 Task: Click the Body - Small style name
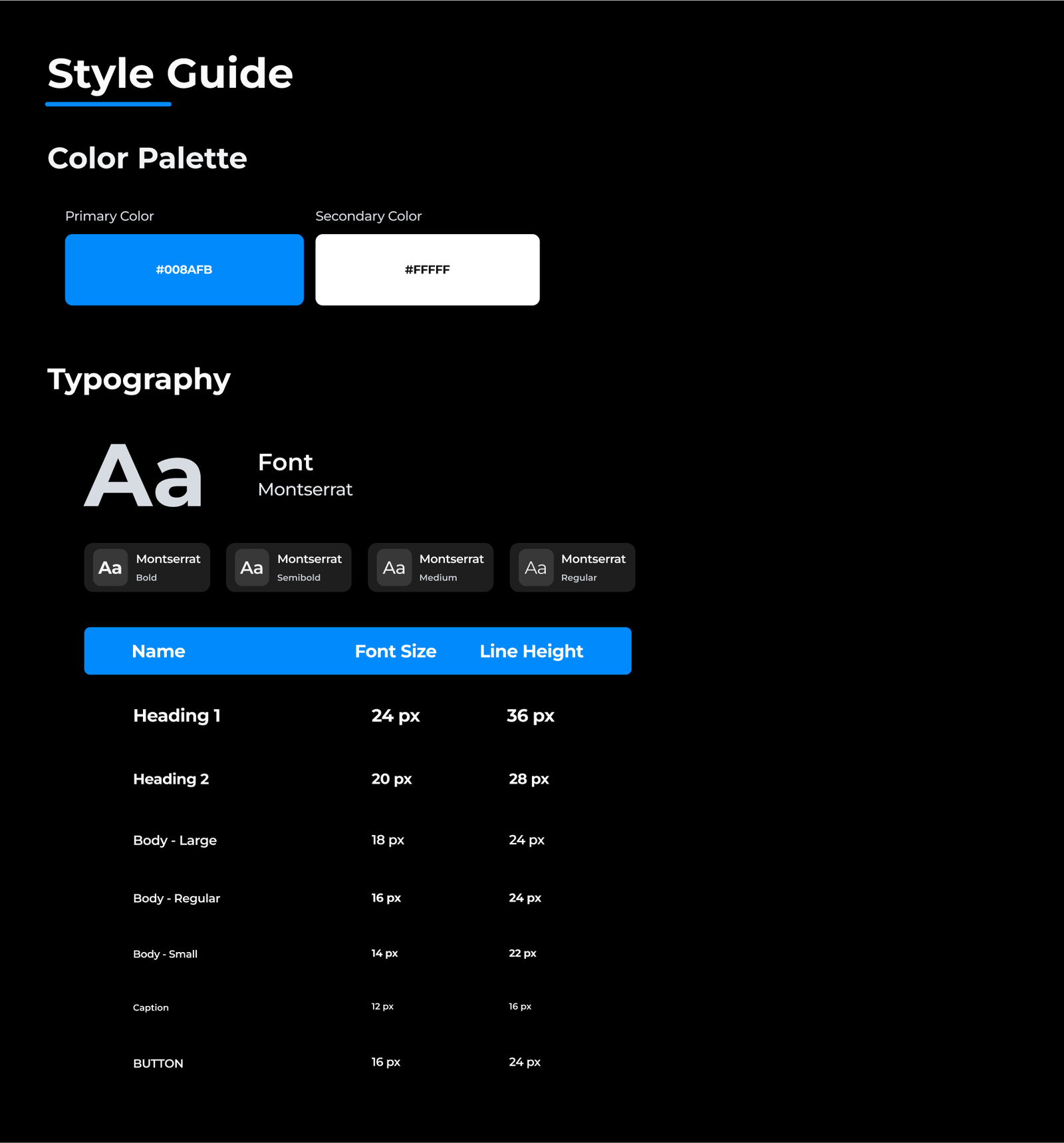pos(165,954)
